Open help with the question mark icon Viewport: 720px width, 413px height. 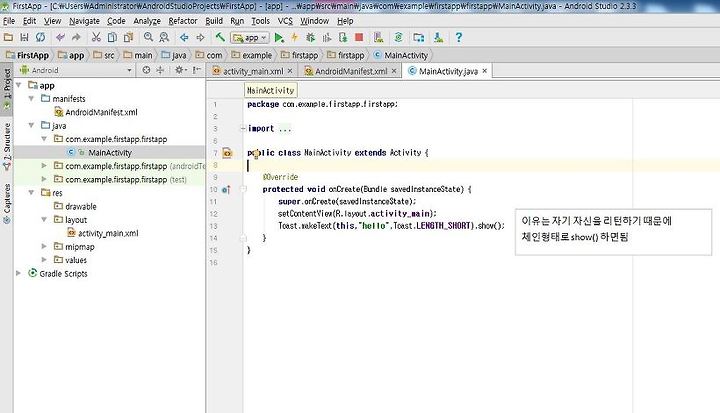tap(458, 37)
